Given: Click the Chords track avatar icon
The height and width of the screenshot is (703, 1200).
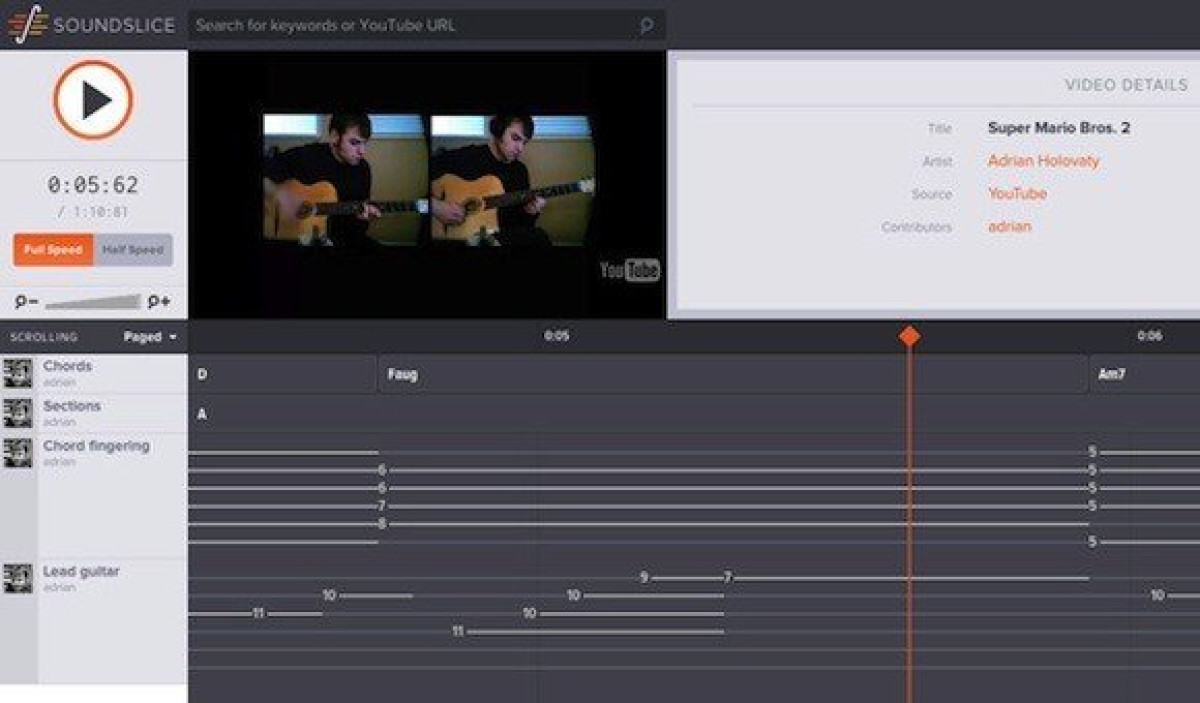Looking at the screenshot, I should click(x=17, y=373).
